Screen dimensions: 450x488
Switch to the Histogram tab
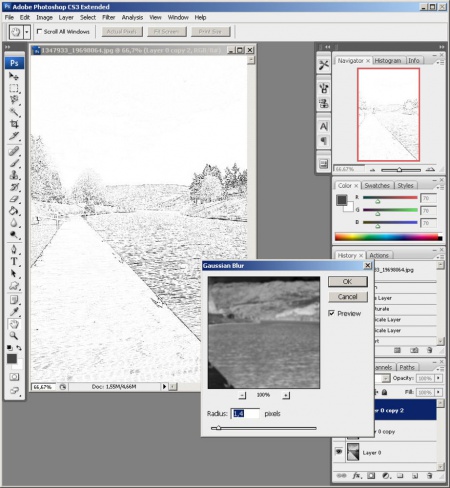pyautogui.click(x=388, y=61)
